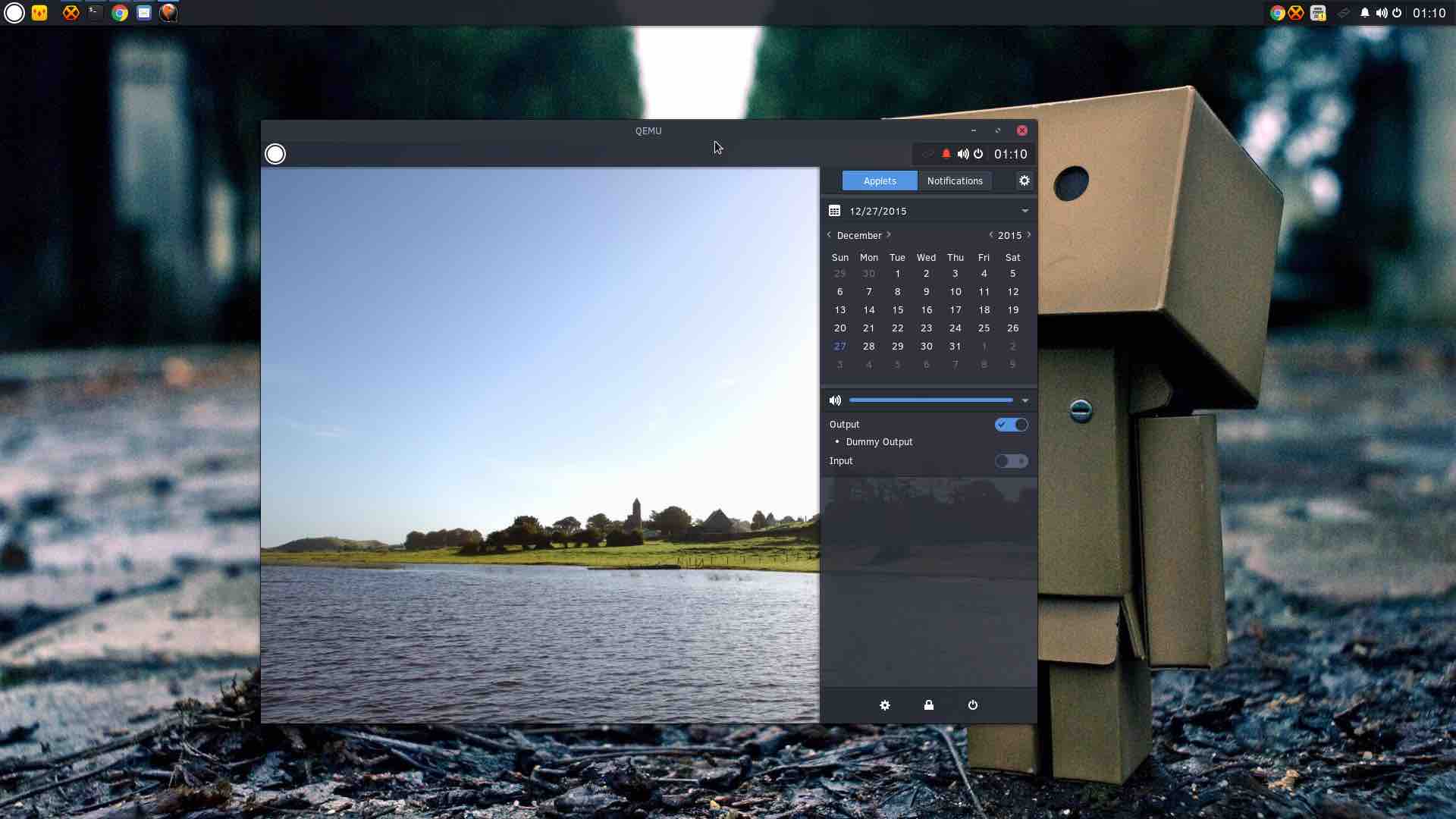The width and height of the screenshot is (1456, 819).
Task: Click the host volume tray icon
Action: (x=1381, y=13)
